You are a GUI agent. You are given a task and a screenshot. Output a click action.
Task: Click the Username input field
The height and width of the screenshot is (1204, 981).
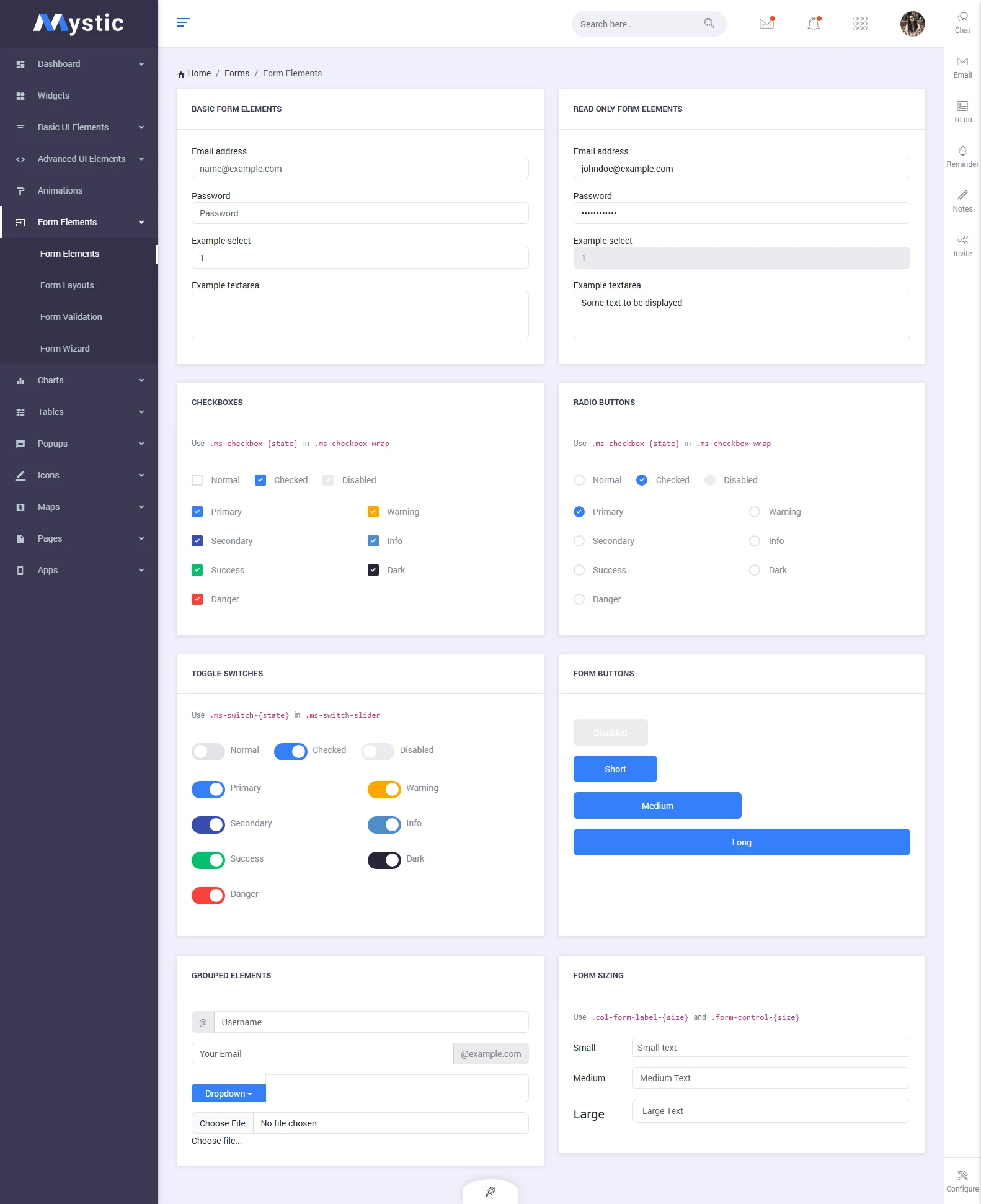tap(371, 1022)
